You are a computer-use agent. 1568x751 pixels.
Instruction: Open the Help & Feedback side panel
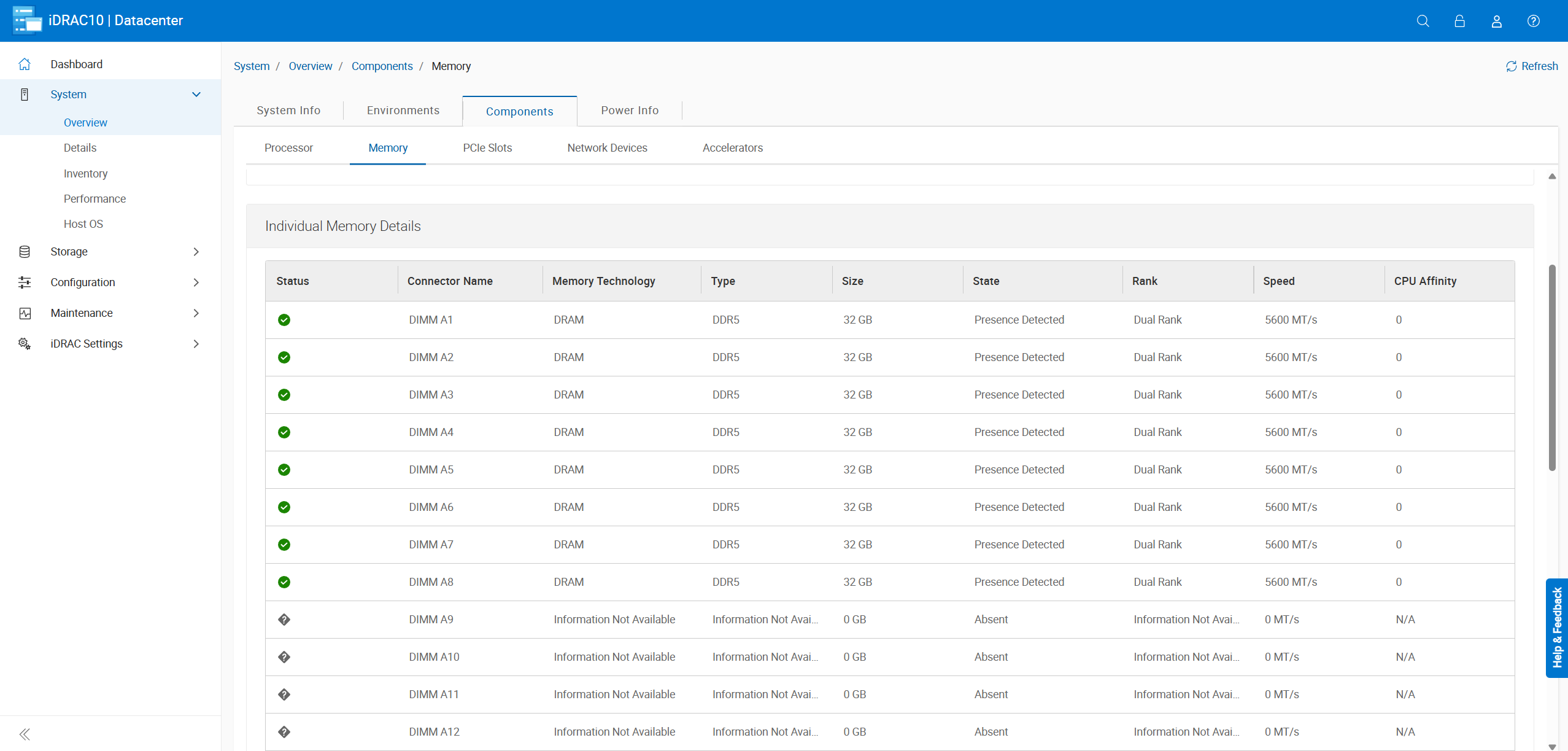[x=1557, y=628]
